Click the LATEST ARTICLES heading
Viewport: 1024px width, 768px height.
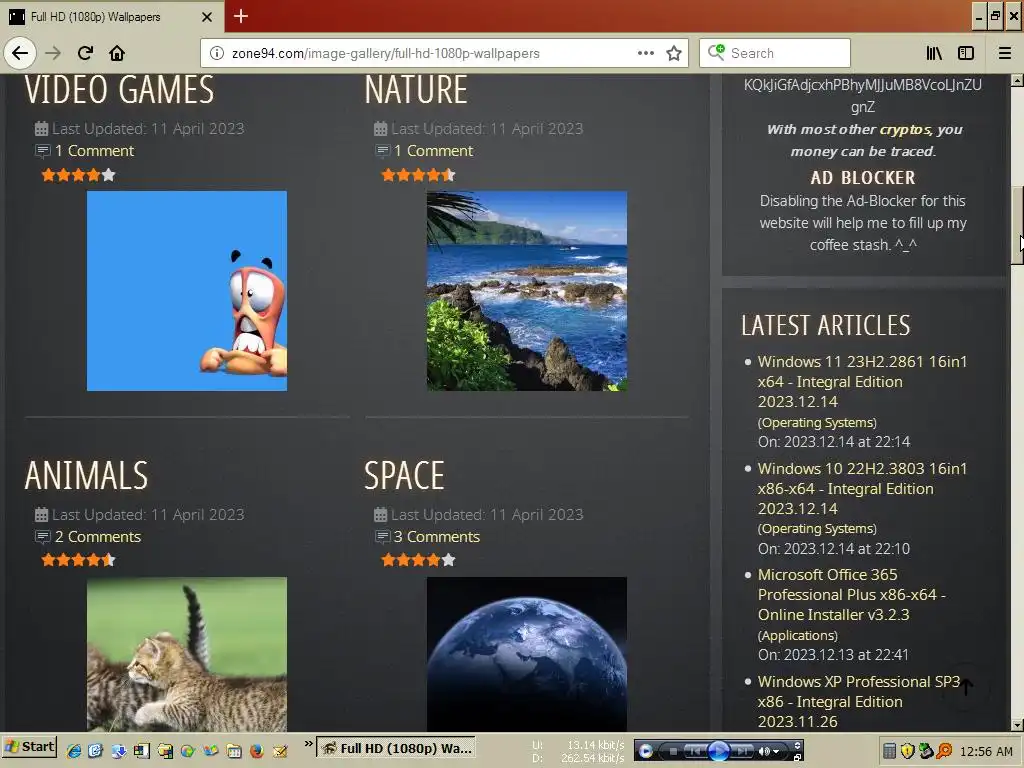pyautogui.click(x=825, y=325)
